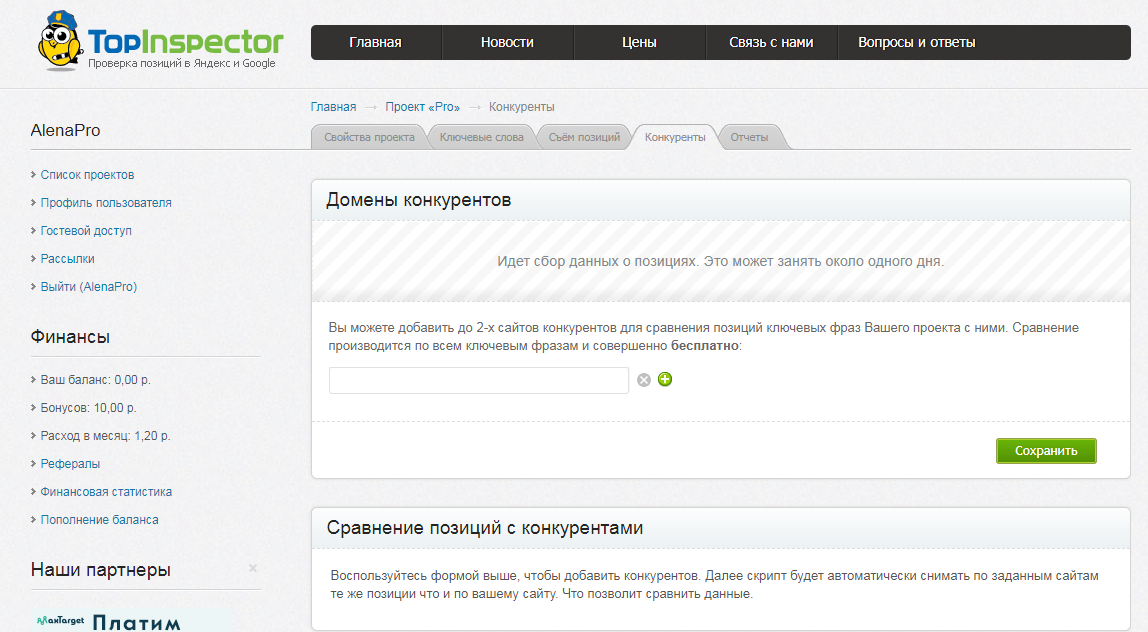Click the competitor domain input field
This screenshot has height=632, width=1148.
(478, 380)
